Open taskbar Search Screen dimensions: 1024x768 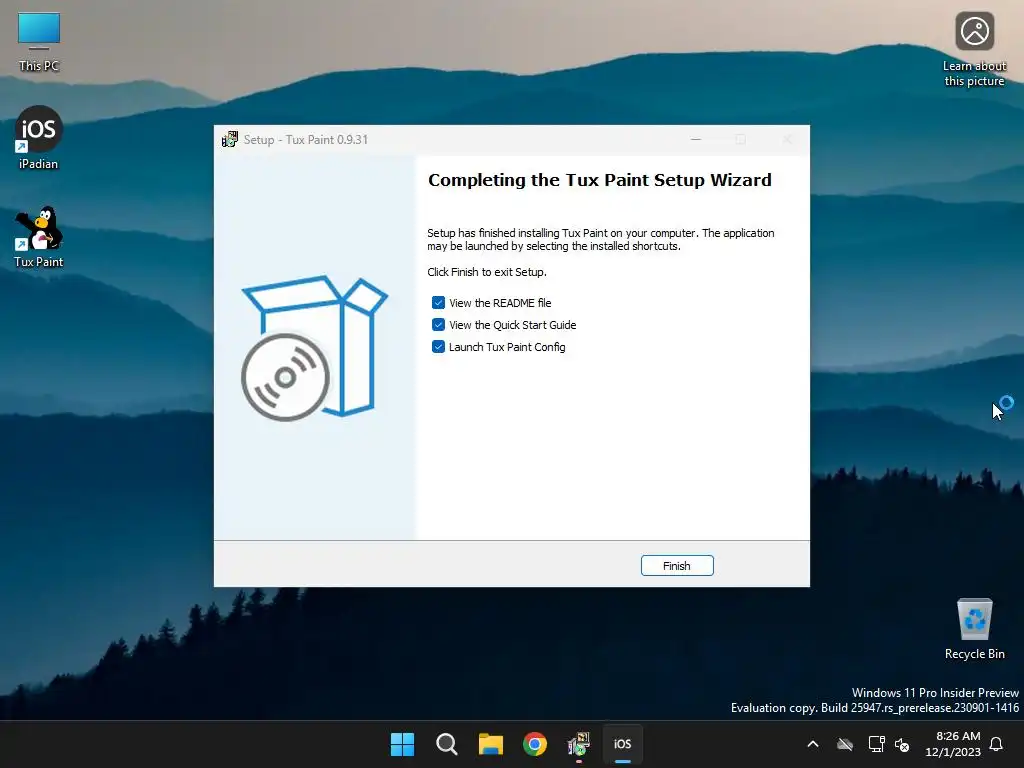point(447,744)
